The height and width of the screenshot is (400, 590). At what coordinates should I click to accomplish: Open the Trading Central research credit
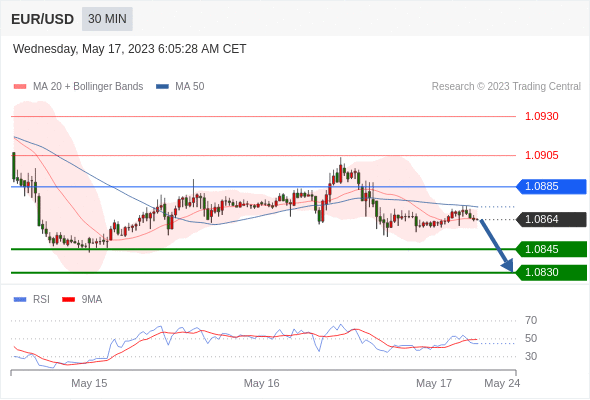coord(506,87)
